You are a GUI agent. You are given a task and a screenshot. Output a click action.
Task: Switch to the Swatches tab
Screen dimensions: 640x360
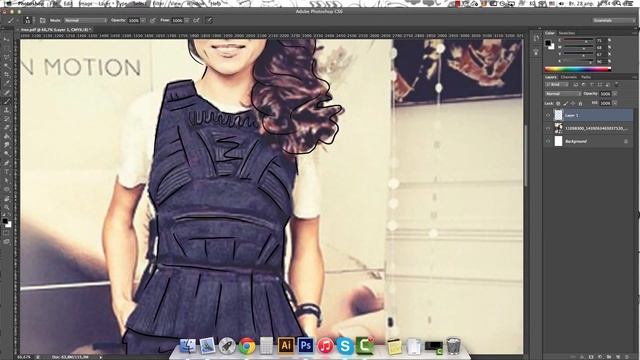point(566,33)
